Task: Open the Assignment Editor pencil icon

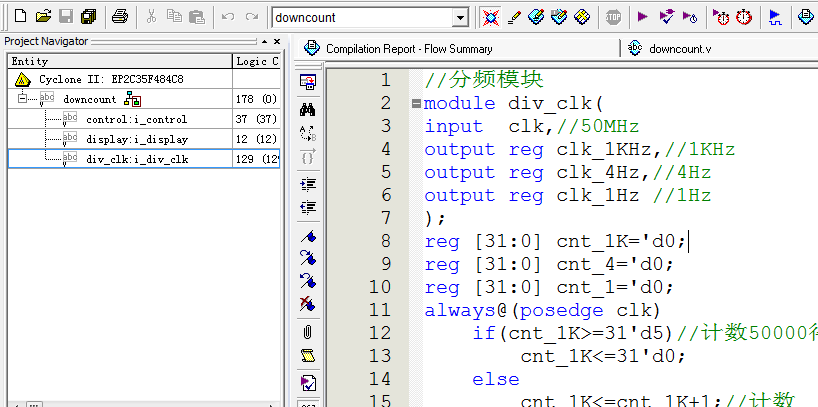Action: (514, 17)
